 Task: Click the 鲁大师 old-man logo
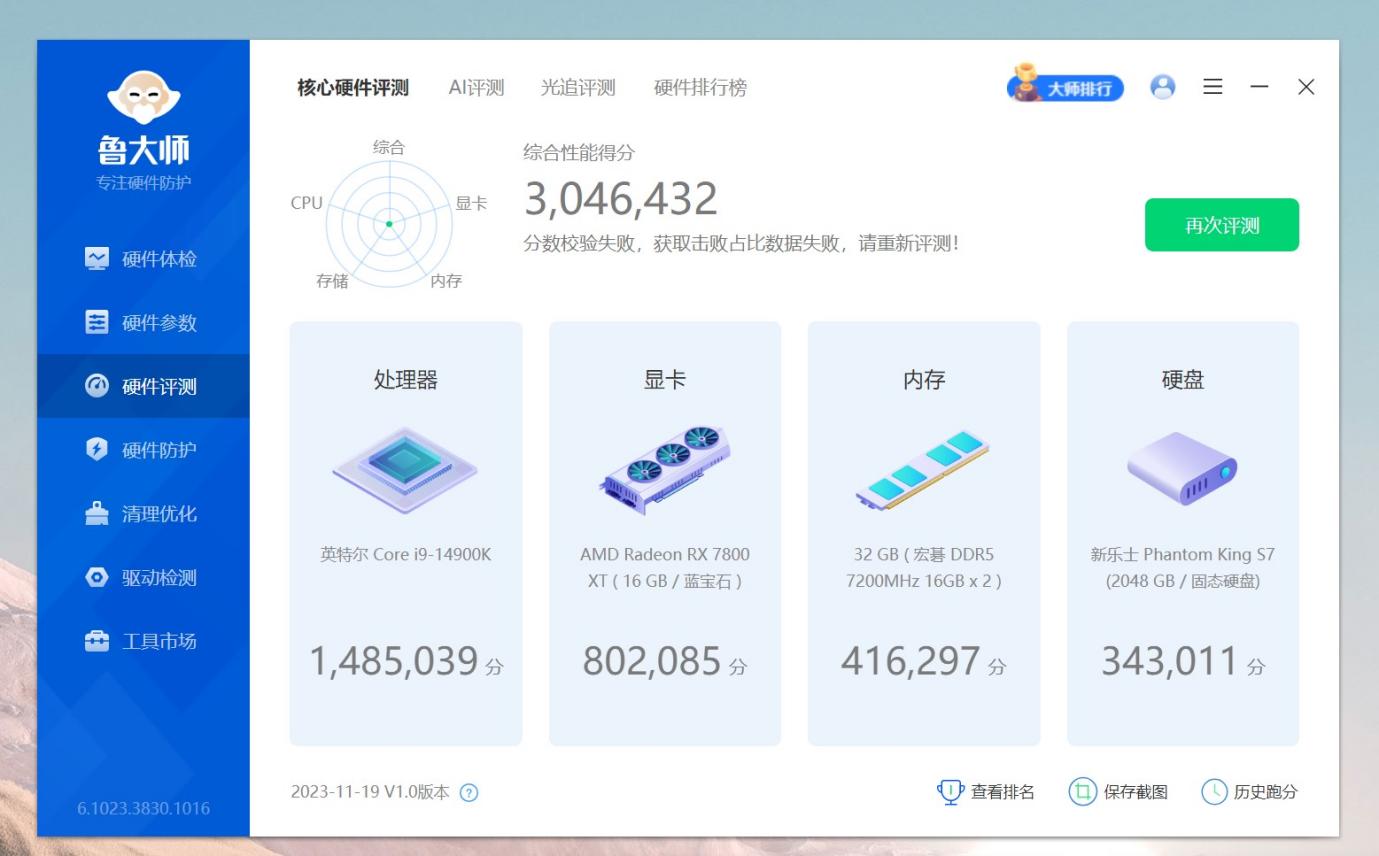(x=143, y=99)
